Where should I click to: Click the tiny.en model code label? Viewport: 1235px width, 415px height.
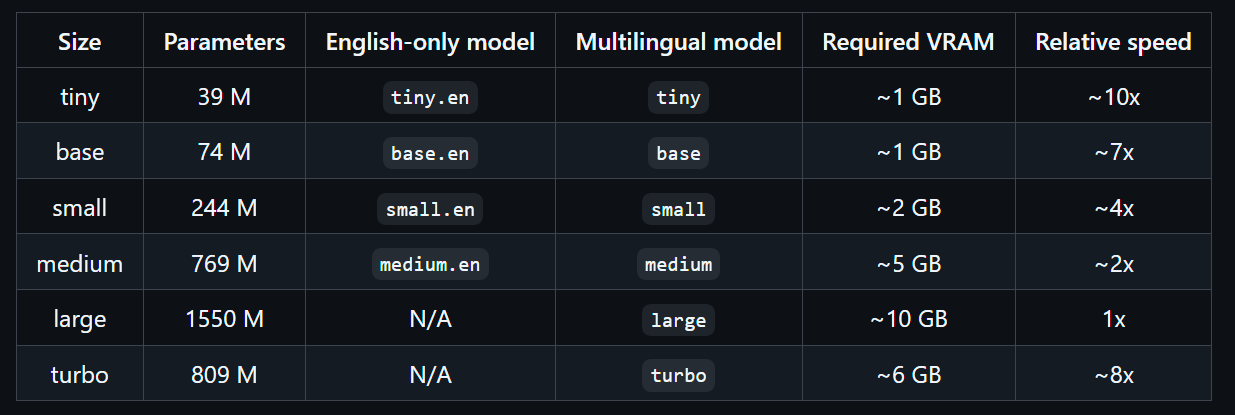(430, 98)
